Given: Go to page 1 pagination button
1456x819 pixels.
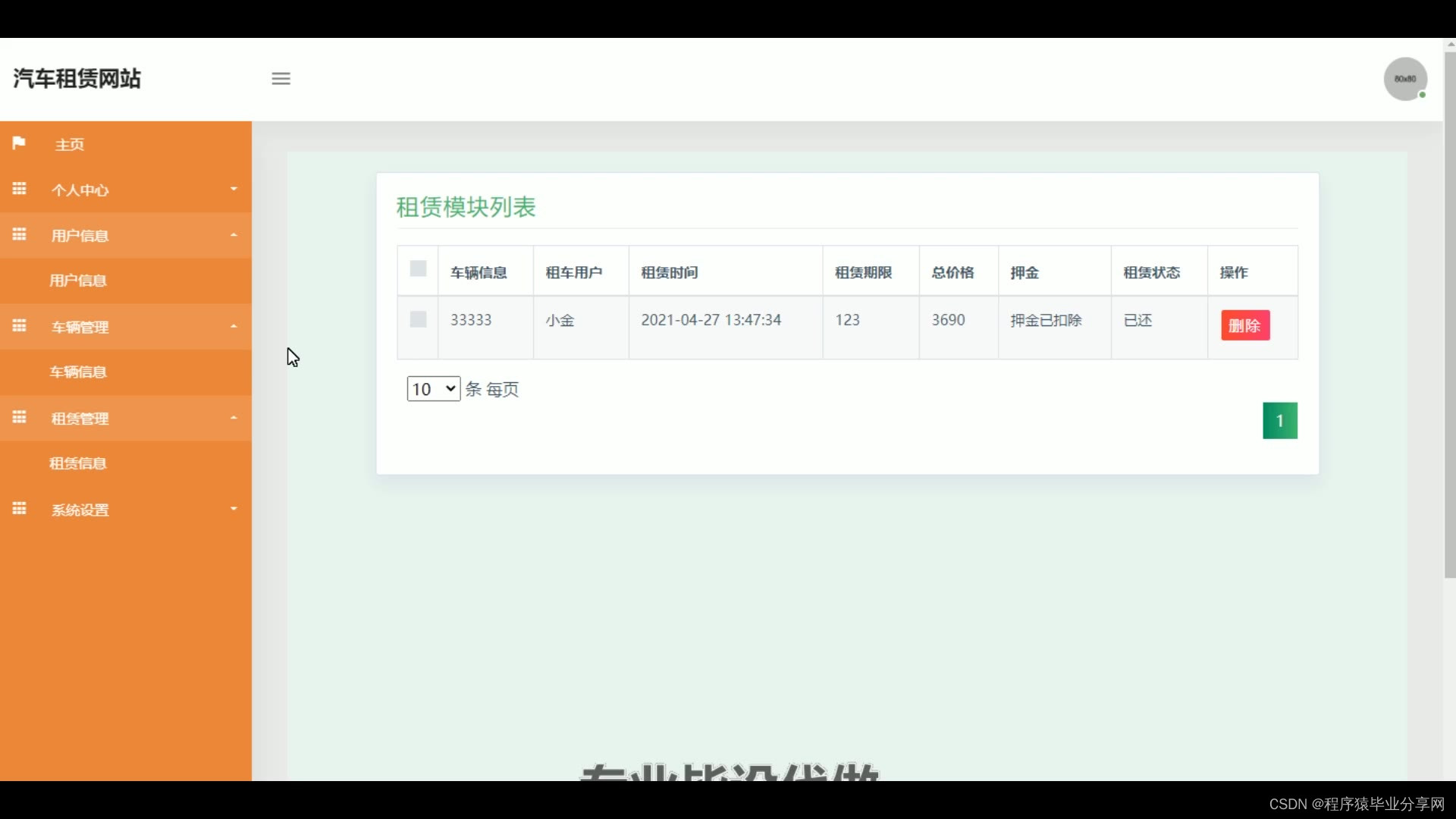Looking at the screenshot, I should [1279, 421].
